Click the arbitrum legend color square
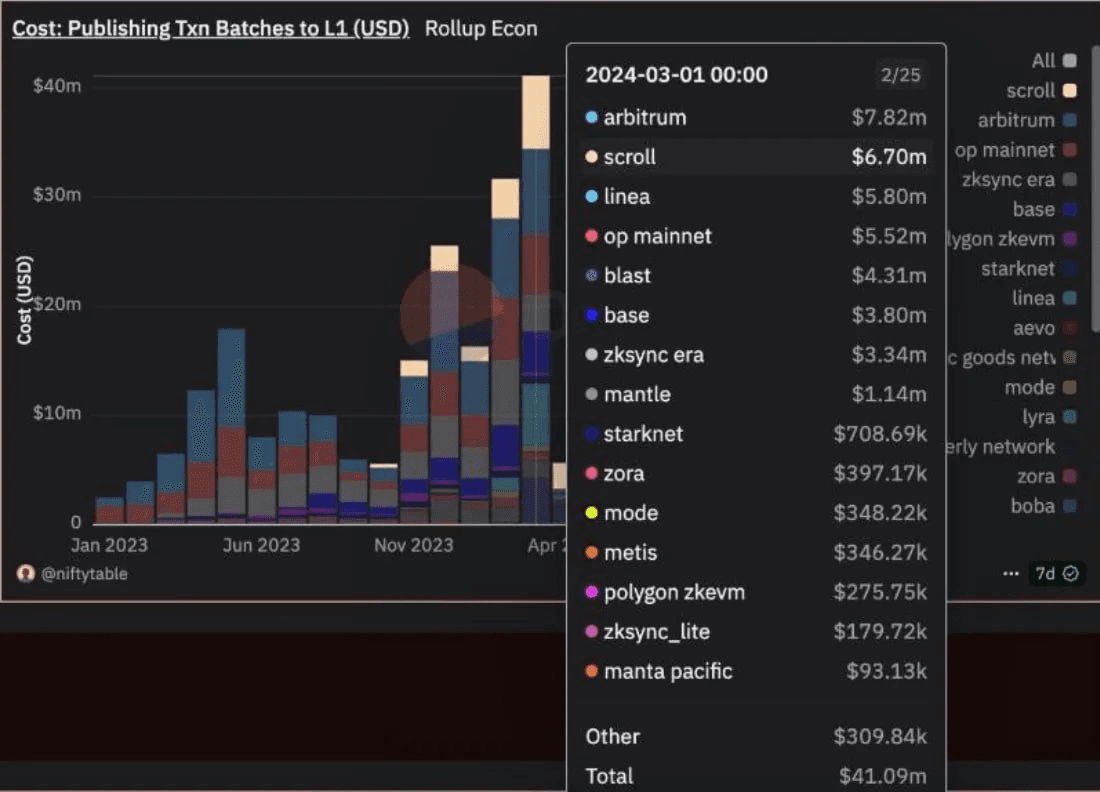1100x792 pixels. point(1070,121)
